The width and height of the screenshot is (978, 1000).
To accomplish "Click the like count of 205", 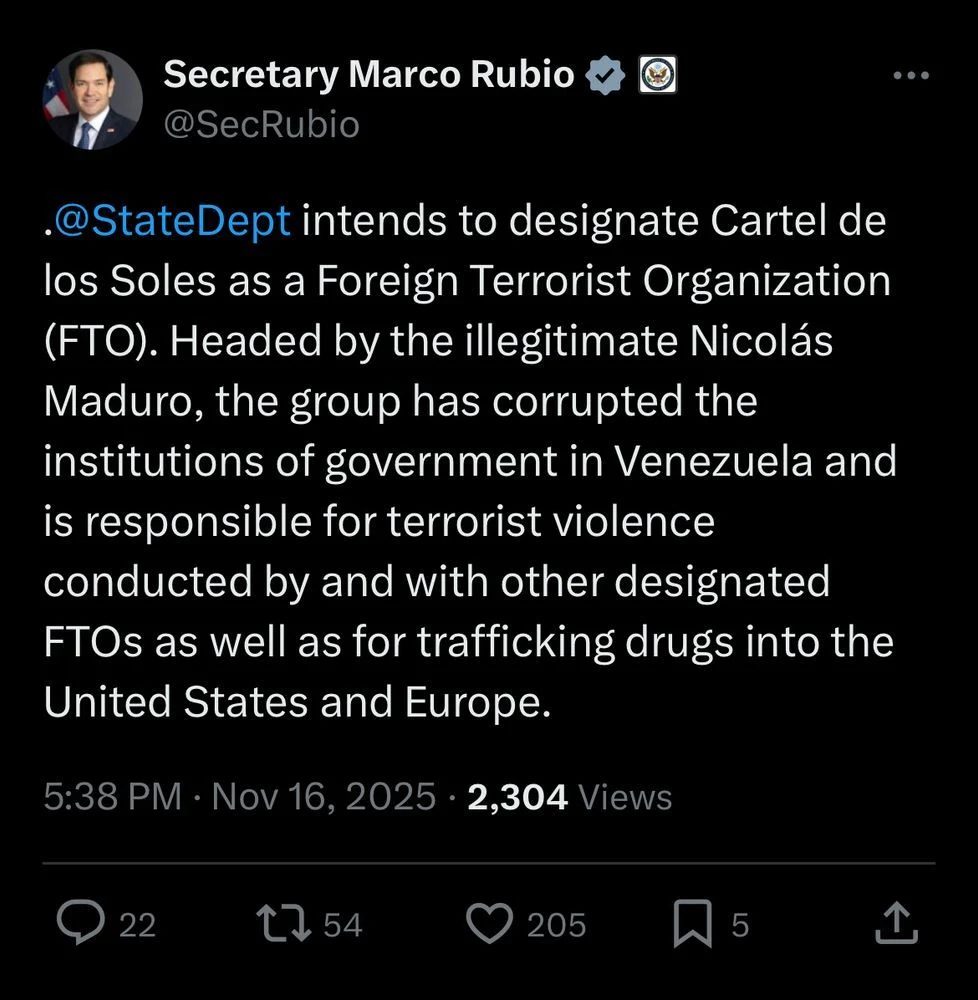I will tap(556, 925).
